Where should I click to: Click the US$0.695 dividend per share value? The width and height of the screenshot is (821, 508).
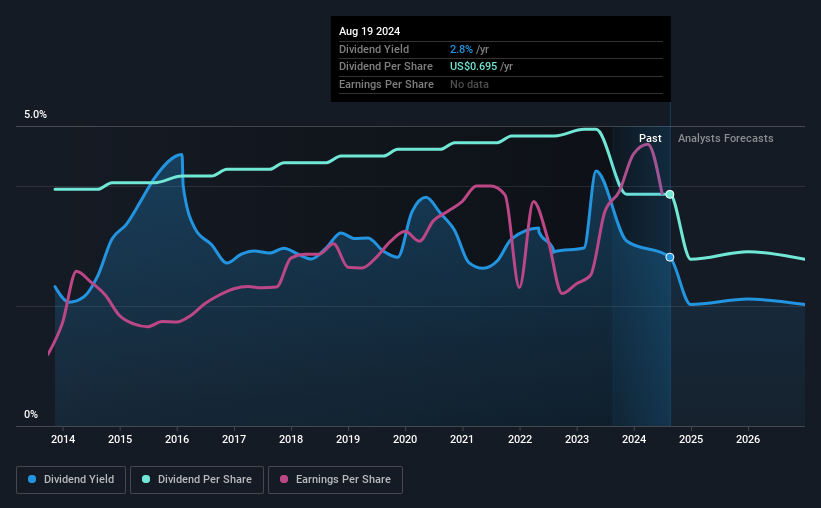473,67
